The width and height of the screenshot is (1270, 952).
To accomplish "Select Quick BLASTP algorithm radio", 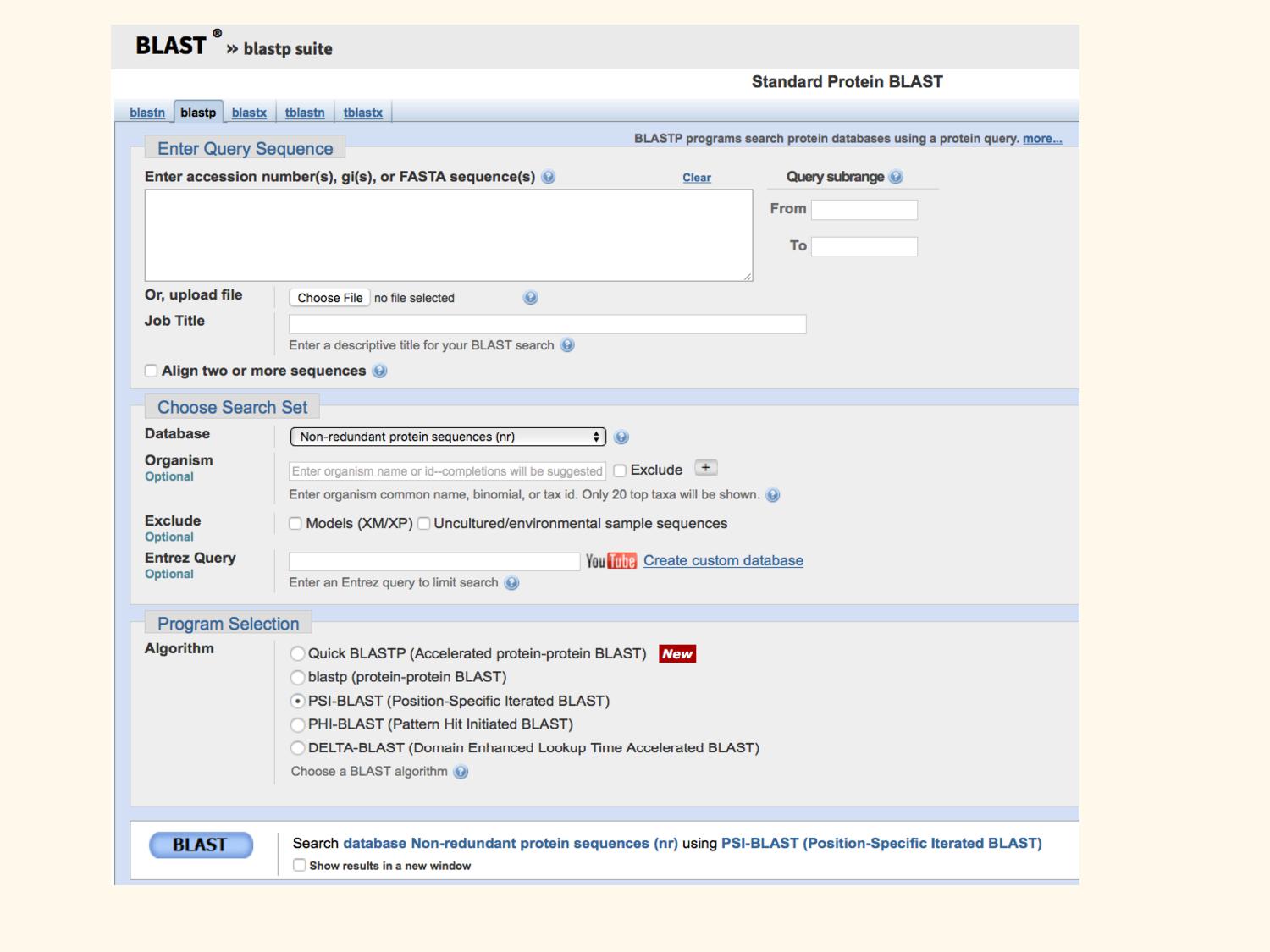I will [x=298, y=653].
